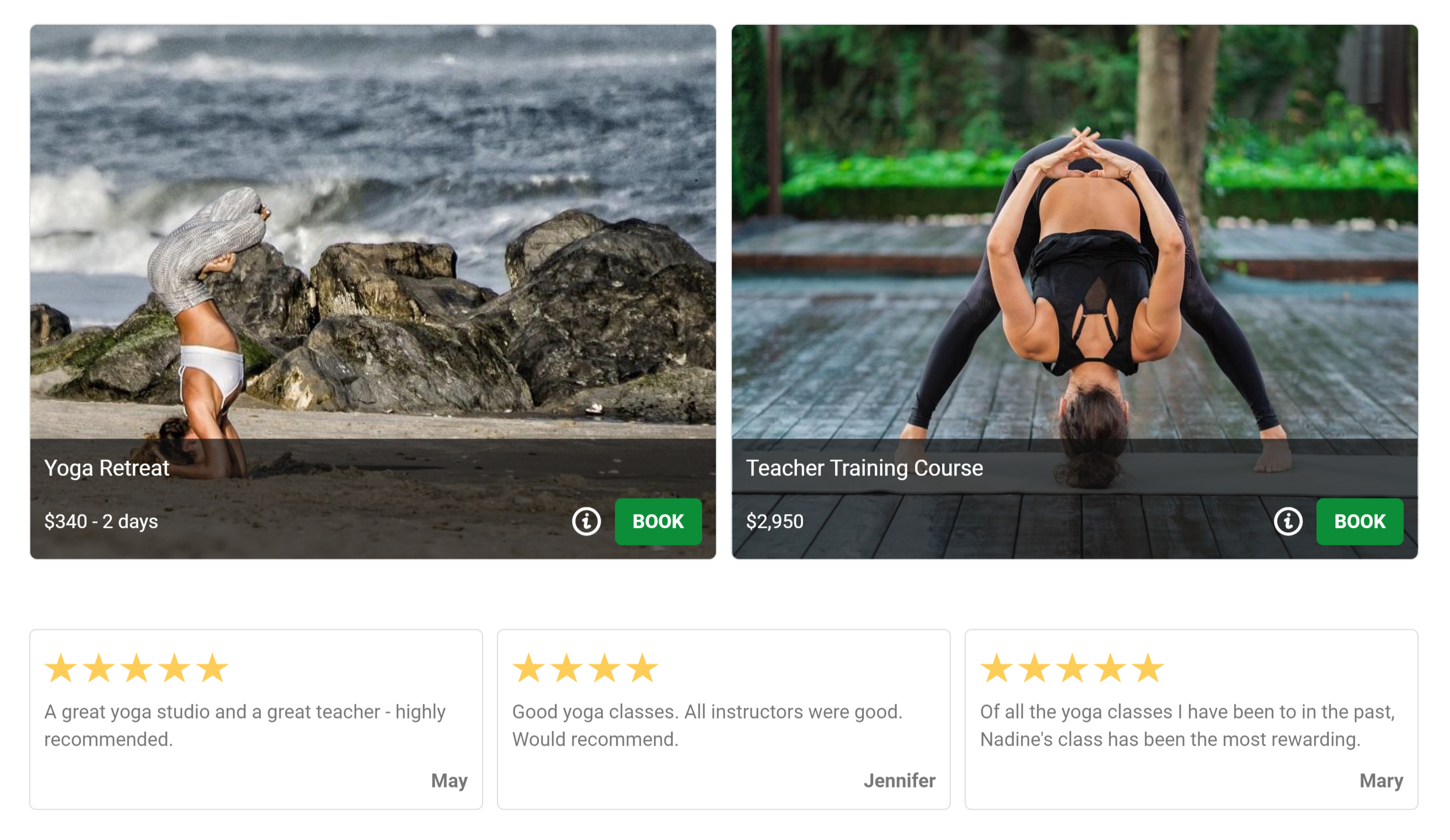Click the beach headstand yoga photo
The height and width of the screenshot is (840, 1450).
pos(373,230)
